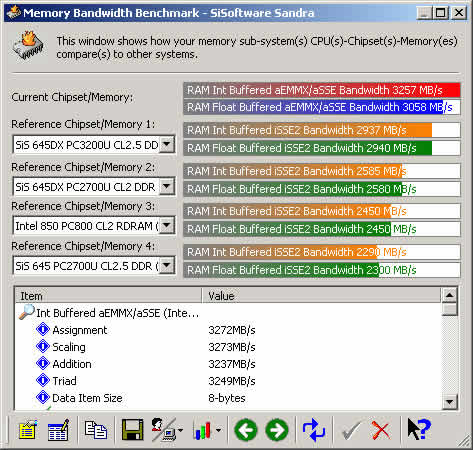Click green RAM Float Buffered 2580 MB/s bar

tap(322, 189)
